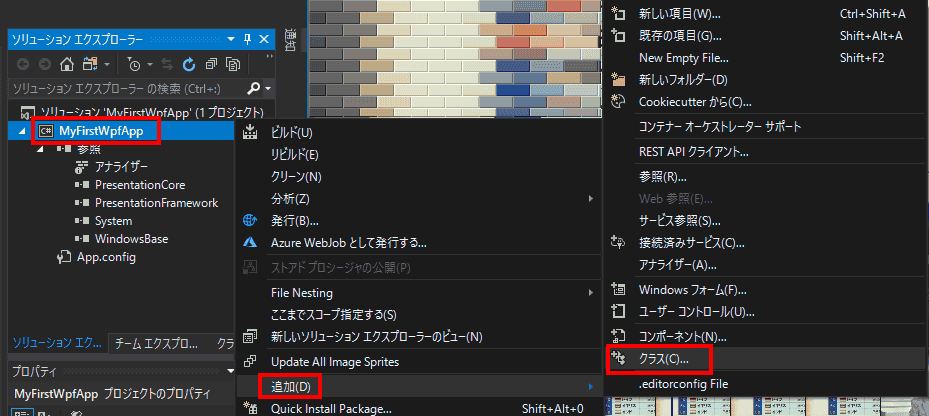Click the Build (ビルド) download icon

tap(251, 132)
